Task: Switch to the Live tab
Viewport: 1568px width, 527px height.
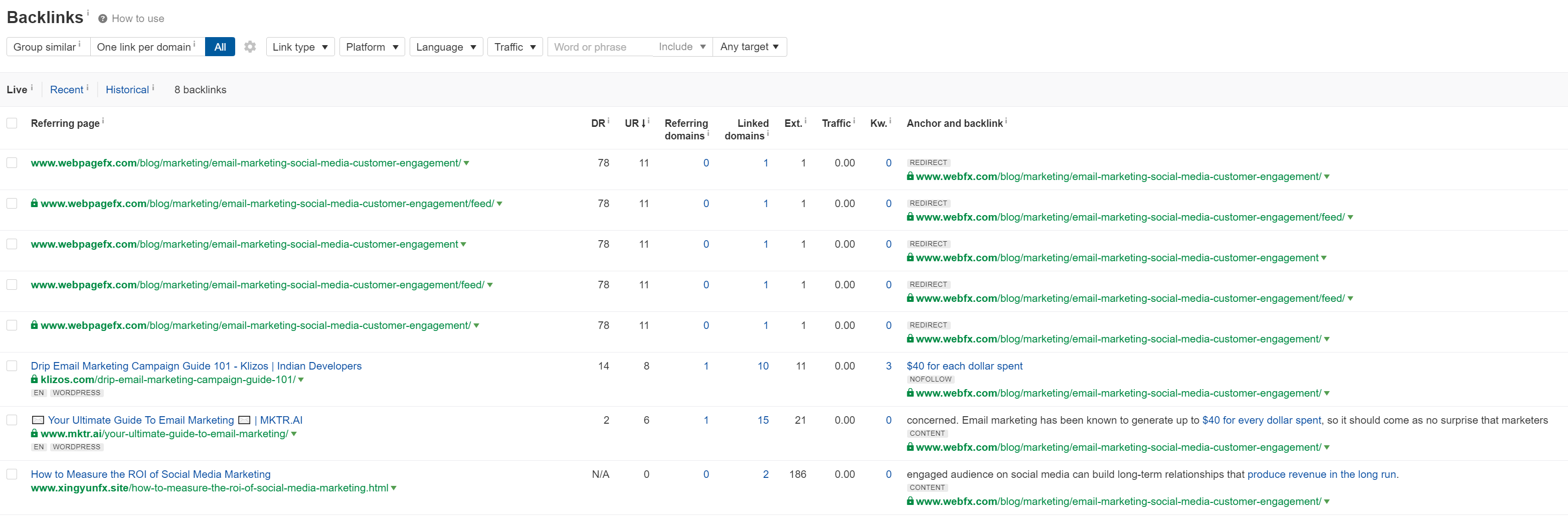Action: [x=17, y=90]
